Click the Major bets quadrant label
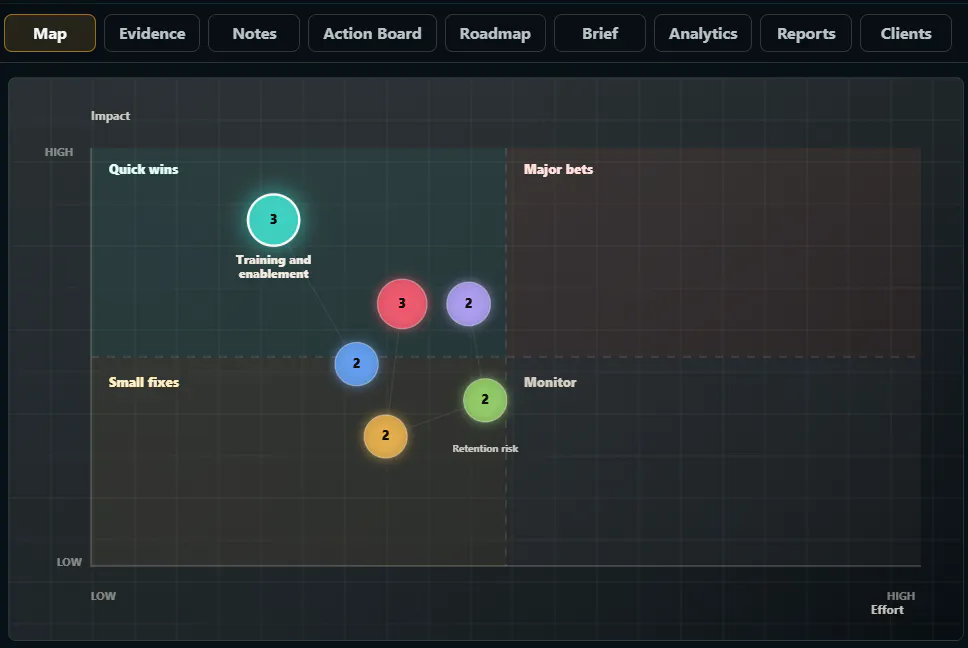This screenshot has height=648, width=968. point(558,169)
